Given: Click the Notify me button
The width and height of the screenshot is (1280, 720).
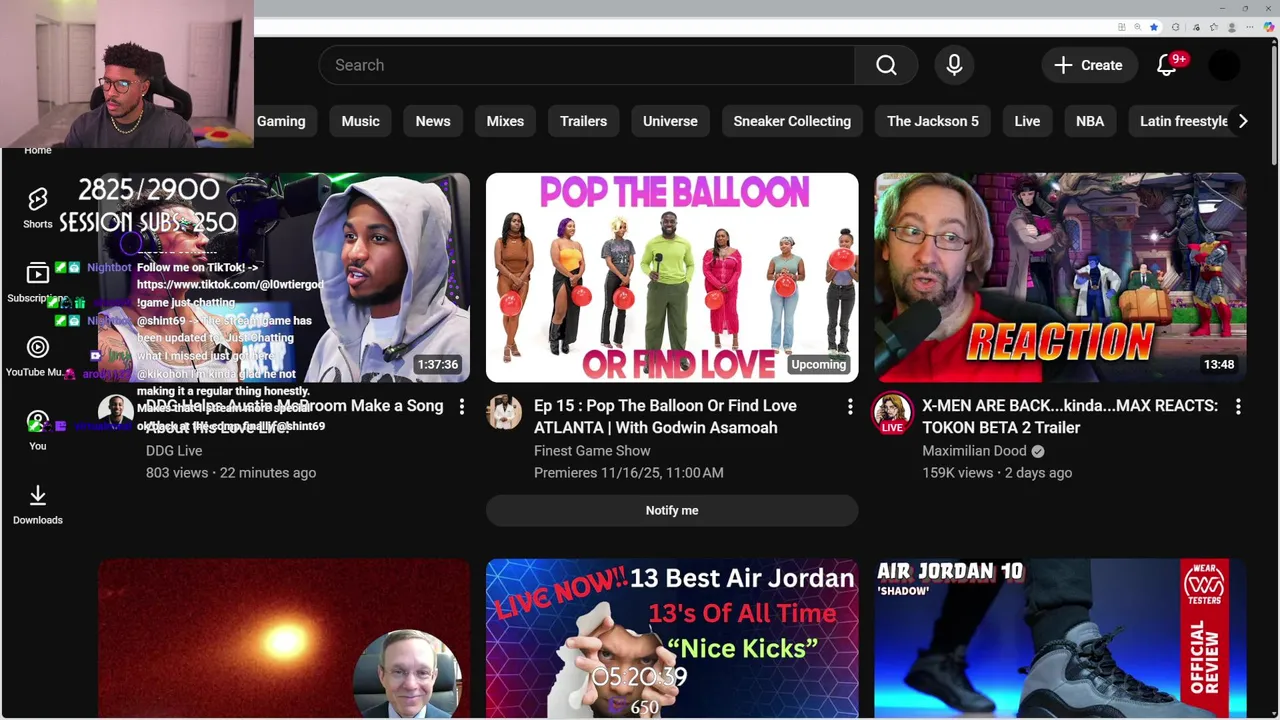Looking at the screenshot, I should pyautogui.click(x=672, y=510).
